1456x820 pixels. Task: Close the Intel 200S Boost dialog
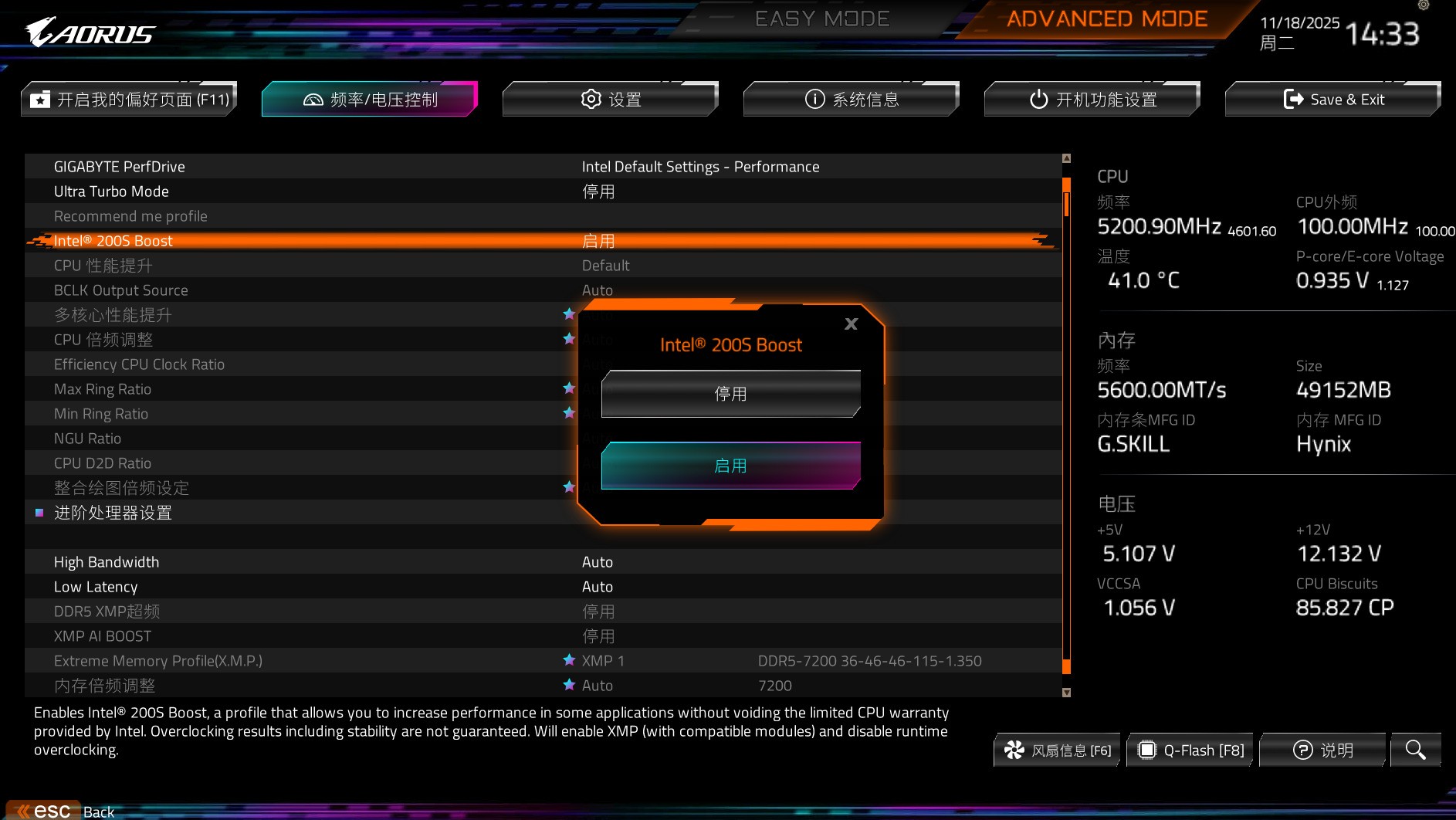[x=850, y=324]
